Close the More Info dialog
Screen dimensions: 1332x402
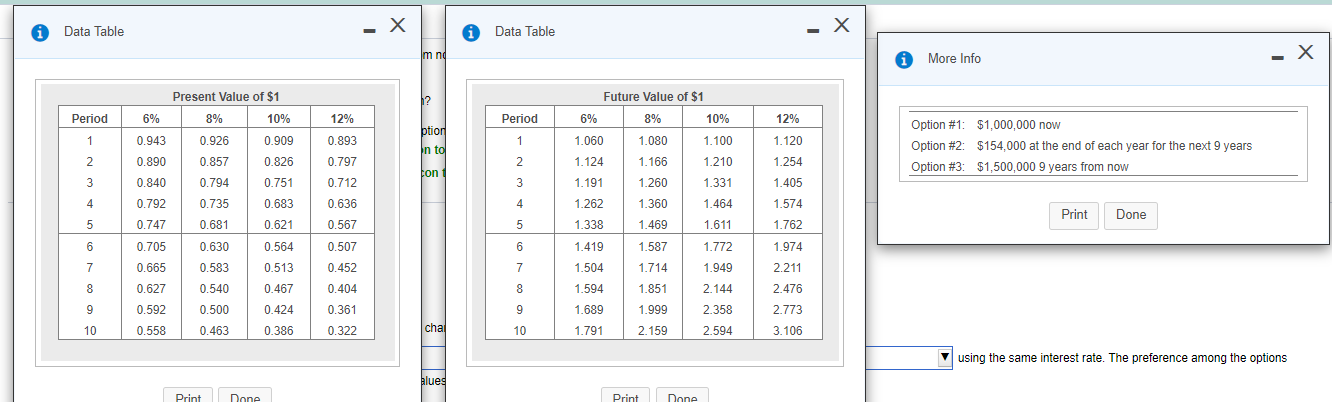coord(1304,51)
